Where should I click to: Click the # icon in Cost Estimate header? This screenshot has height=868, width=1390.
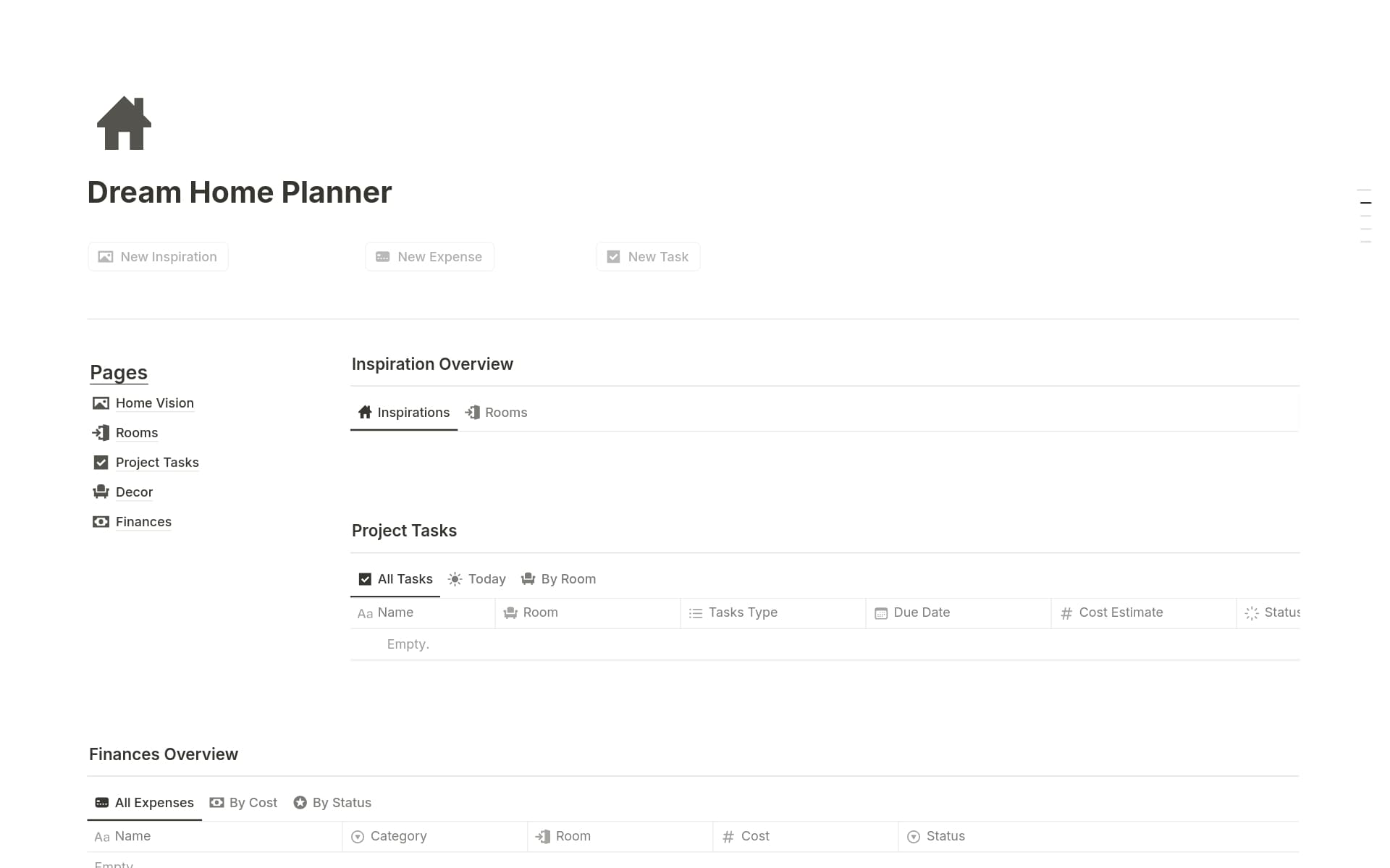(x=1066, y=612)
